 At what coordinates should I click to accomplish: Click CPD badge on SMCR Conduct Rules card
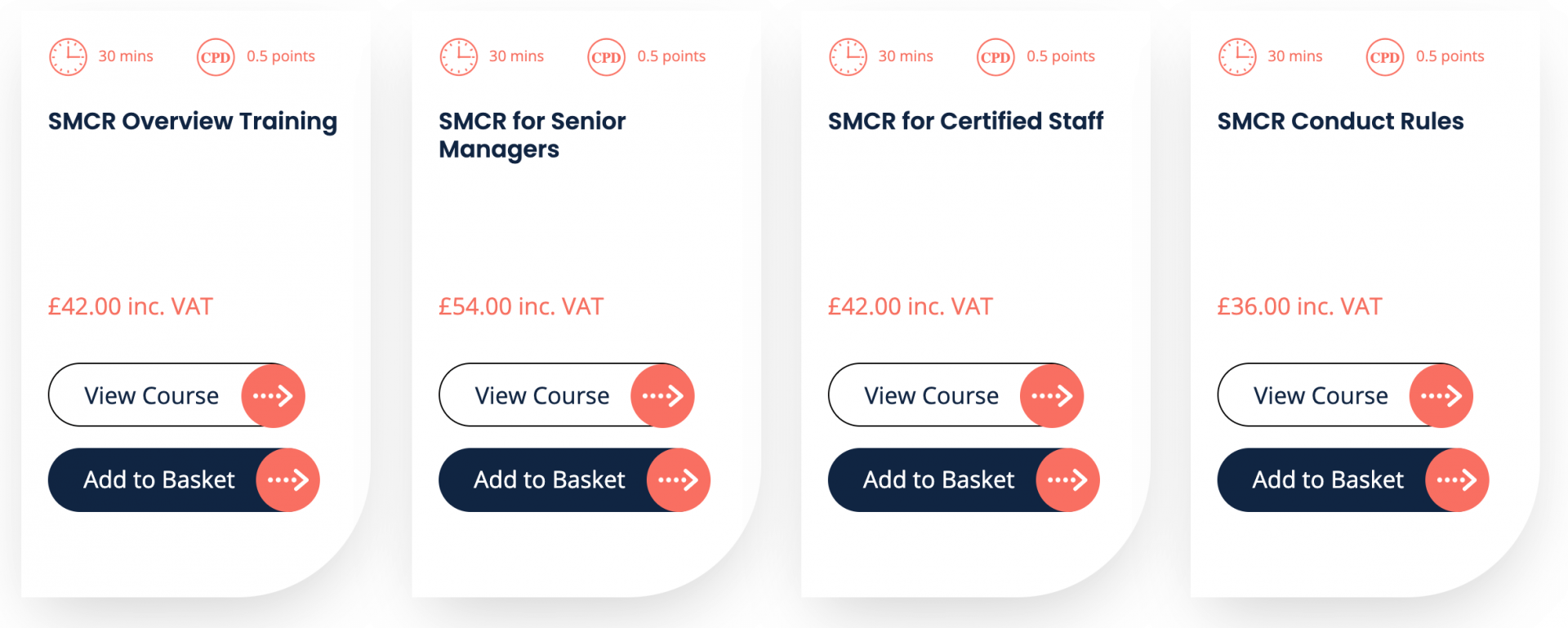coord(1385,57)
